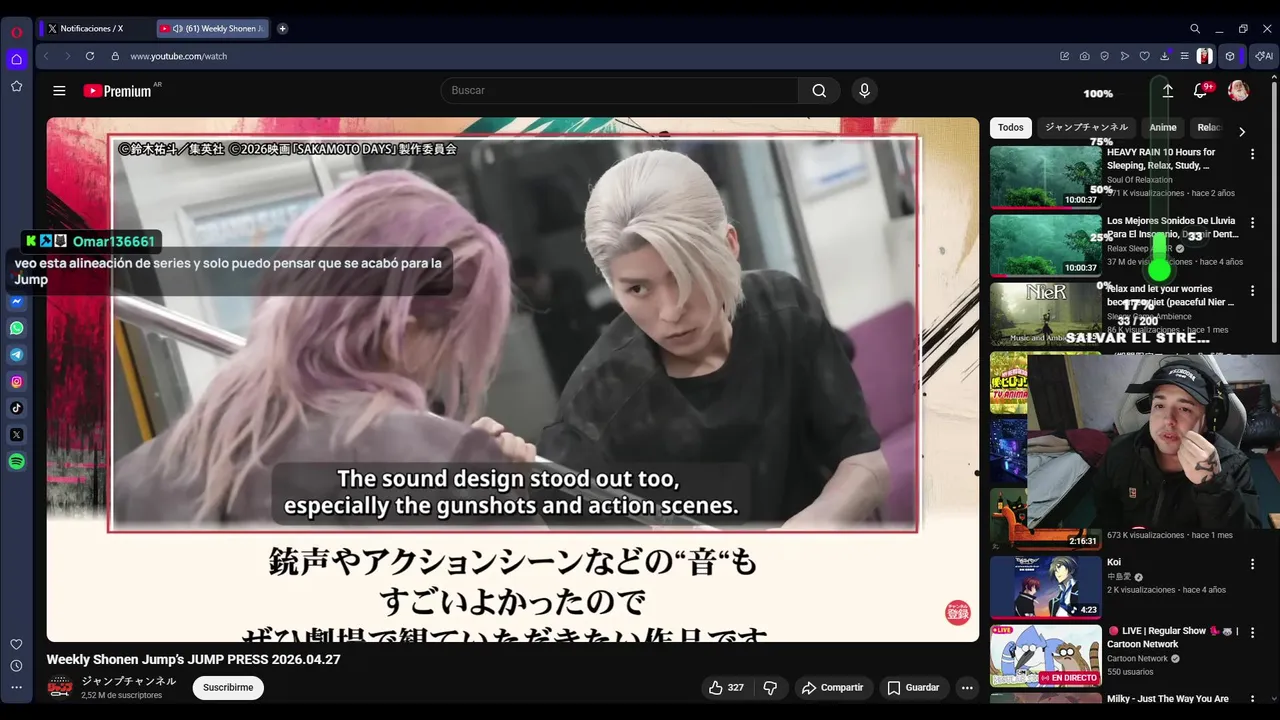The image size is (1280, 720).
Task: Open options for Relax and let your worries
Action: tap(1252, 291)
